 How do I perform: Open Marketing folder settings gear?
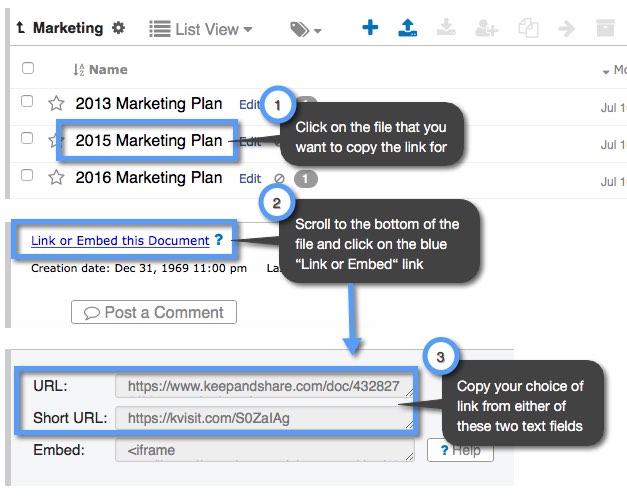tap(118, 28)
